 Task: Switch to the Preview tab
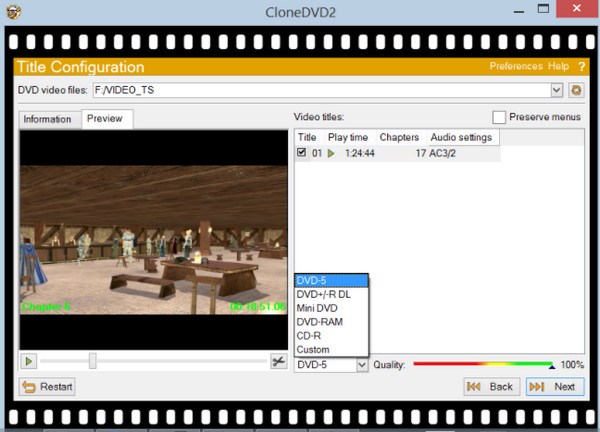(107, 119)
